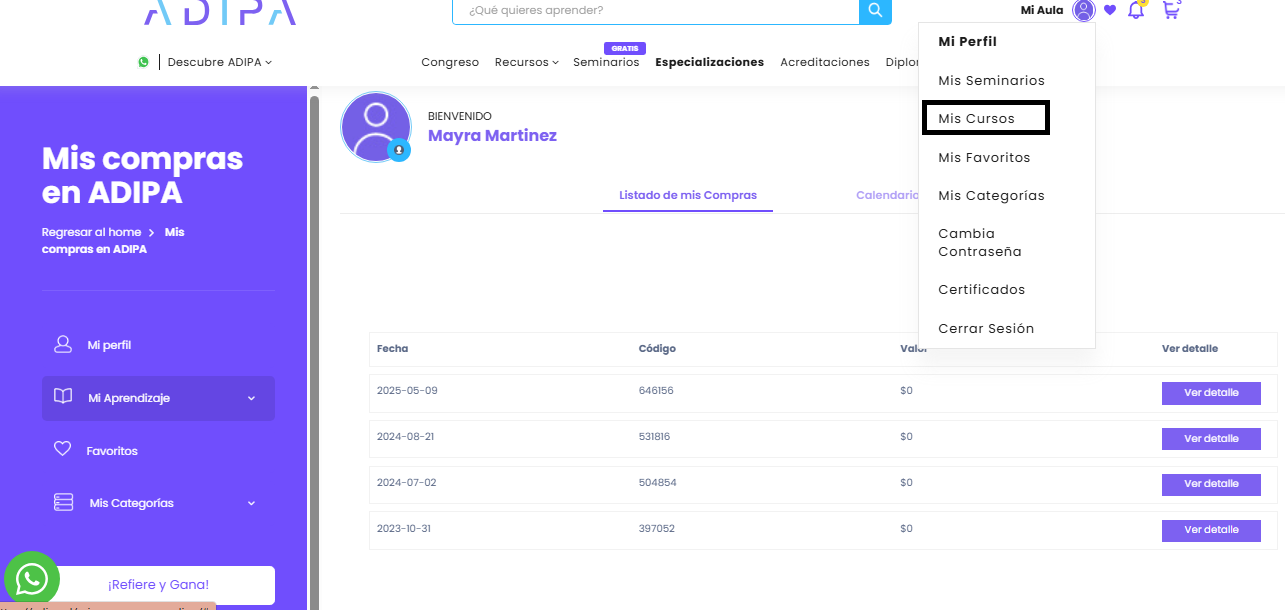This screenshot has height=610, width=1285.
Task: Go to Especializaciones in the navigation bar
Action: tap(710, 62)
